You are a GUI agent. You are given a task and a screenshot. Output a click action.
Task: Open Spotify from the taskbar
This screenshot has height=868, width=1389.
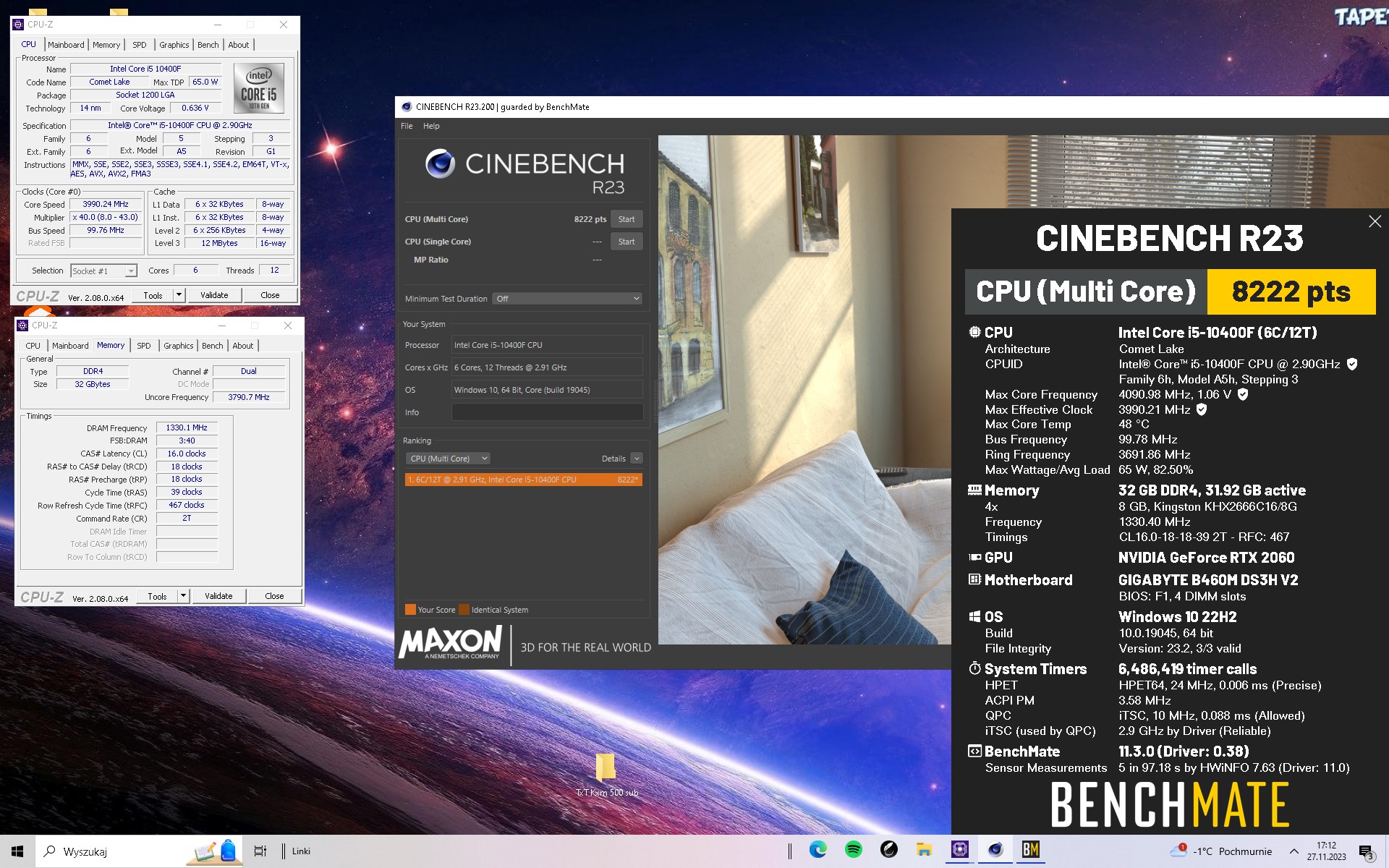[853, 850]
